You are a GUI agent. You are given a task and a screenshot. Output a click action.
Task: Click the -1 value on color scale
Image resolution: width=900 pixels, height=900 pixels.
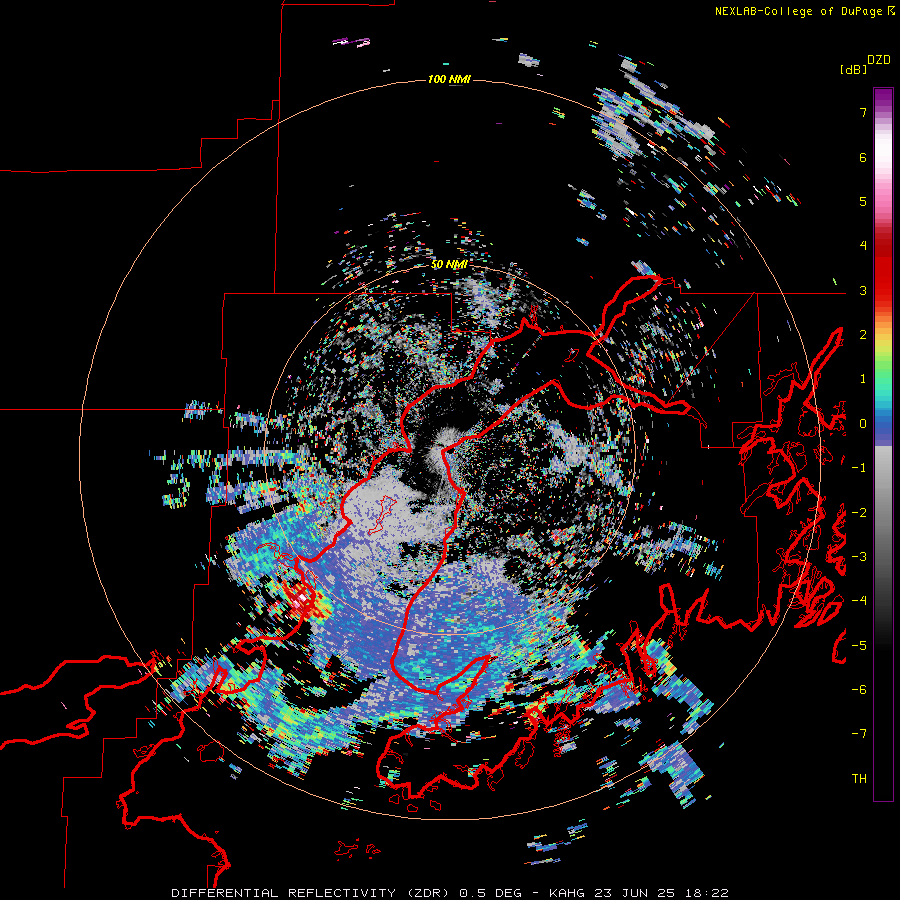(x=859, y=468)
